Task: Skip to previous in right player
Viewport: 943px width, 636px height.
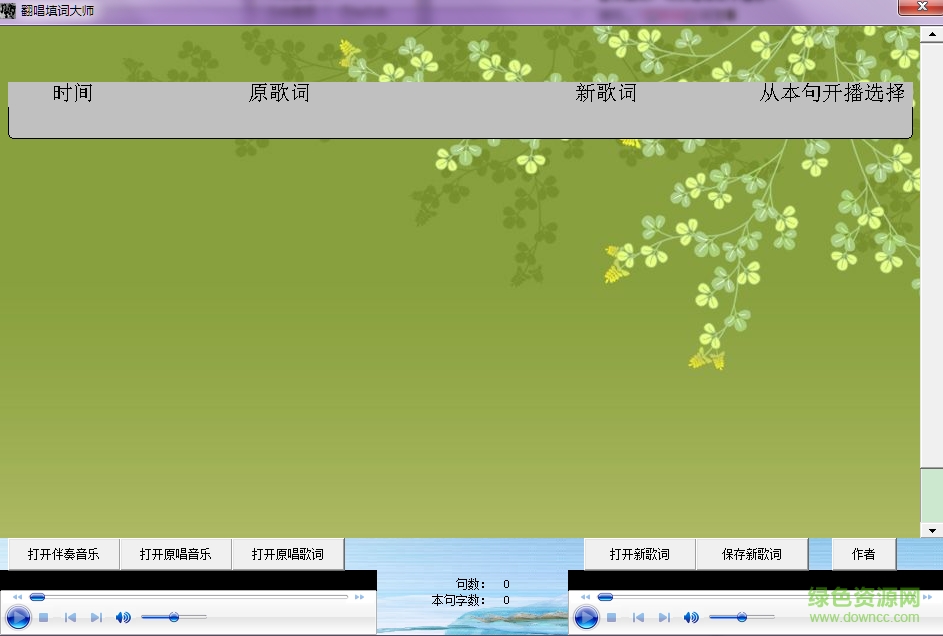Action: point(638,617)
